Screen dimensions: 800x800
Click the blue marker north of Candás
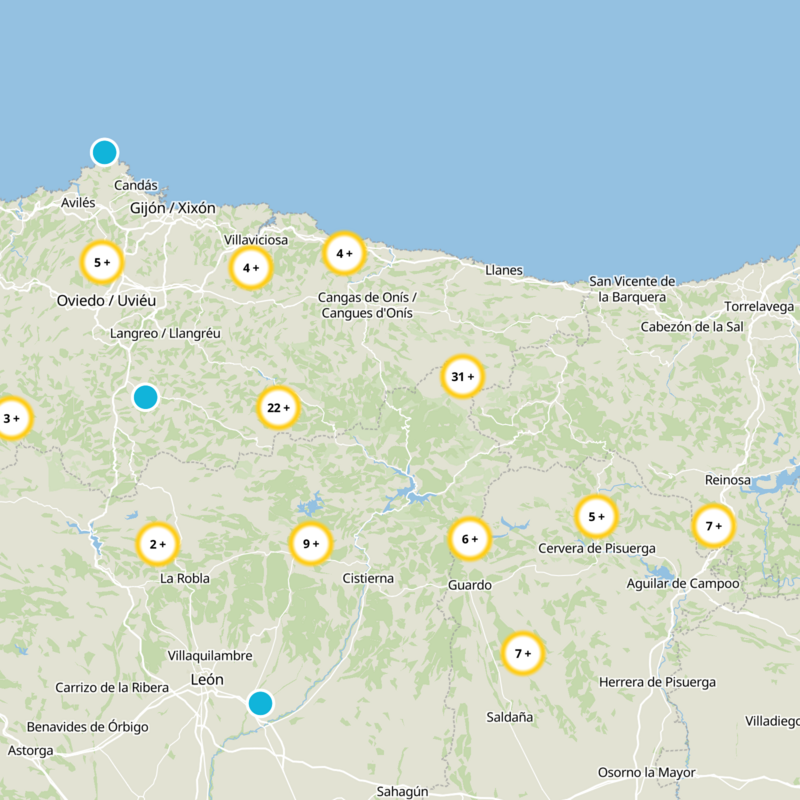(104, 152)
